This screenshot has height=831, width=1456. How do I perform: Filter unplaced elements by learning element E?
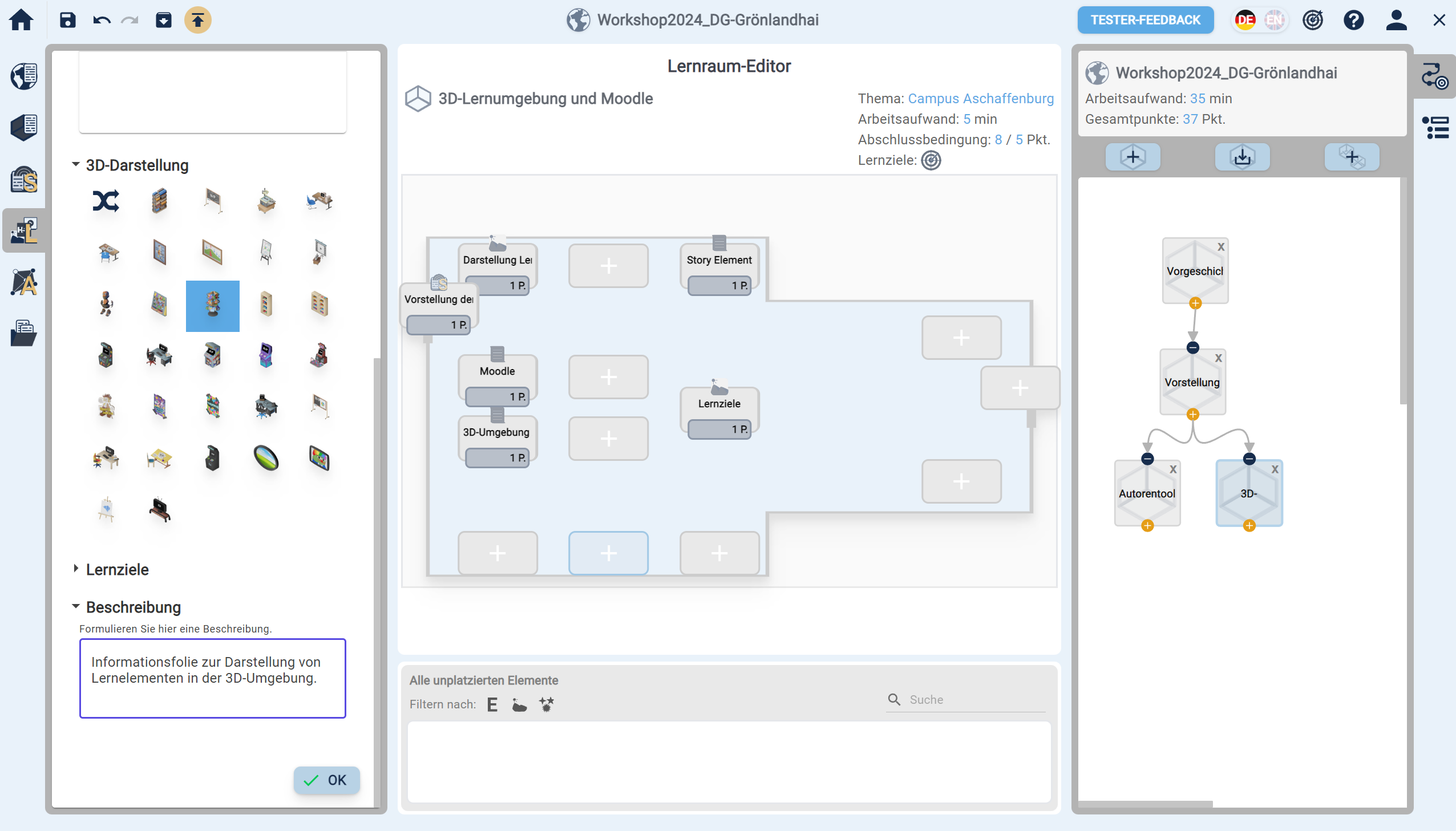click(x=492, y=704)
